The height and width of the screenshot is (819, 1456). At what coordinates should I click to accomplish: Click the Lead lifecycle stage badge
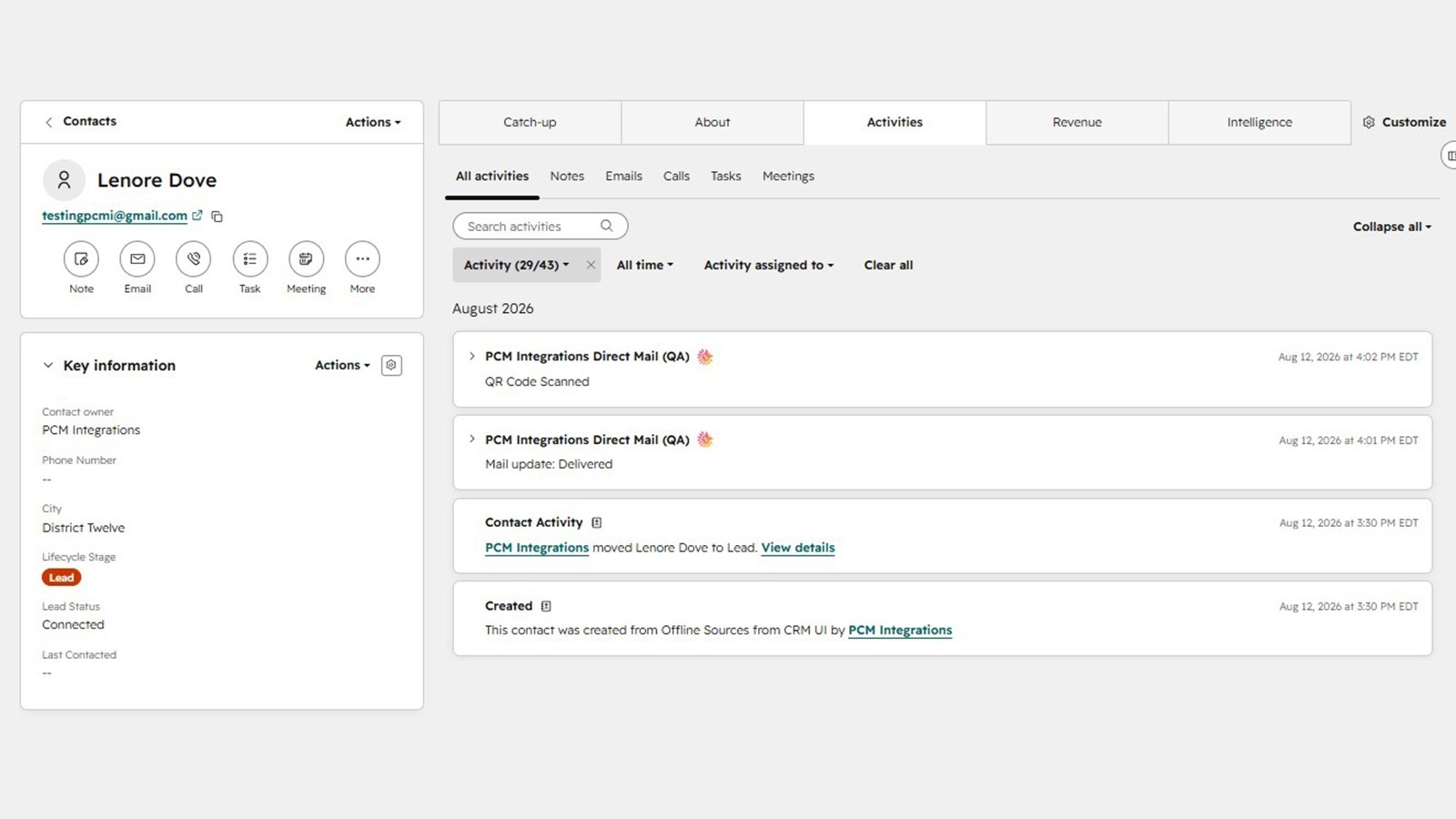pos(62,578)
